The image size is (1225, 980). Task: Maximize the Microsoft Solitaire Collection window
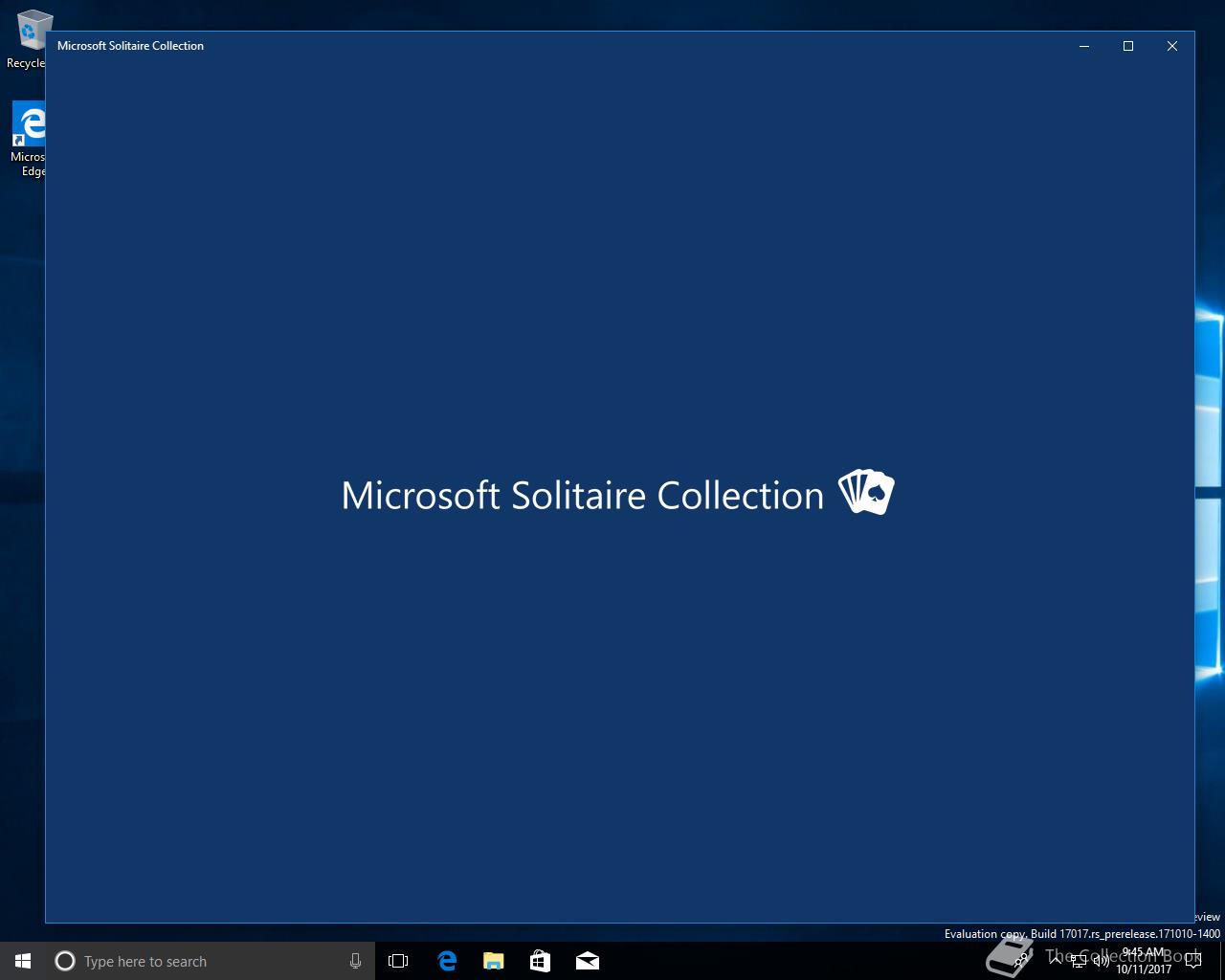[x=1128, y=46]
